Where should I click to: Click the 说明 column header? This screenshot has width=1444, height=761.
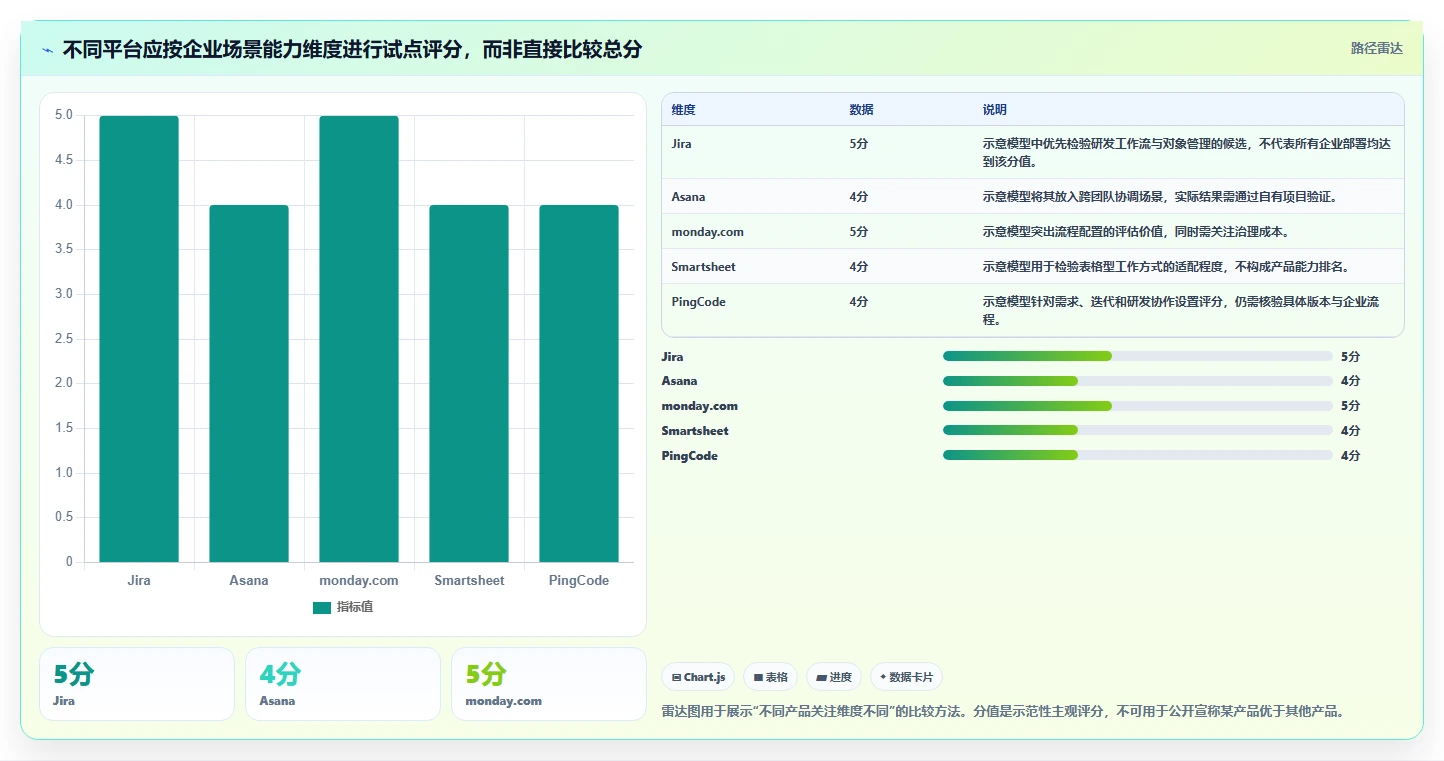click(x=995, y=110)
